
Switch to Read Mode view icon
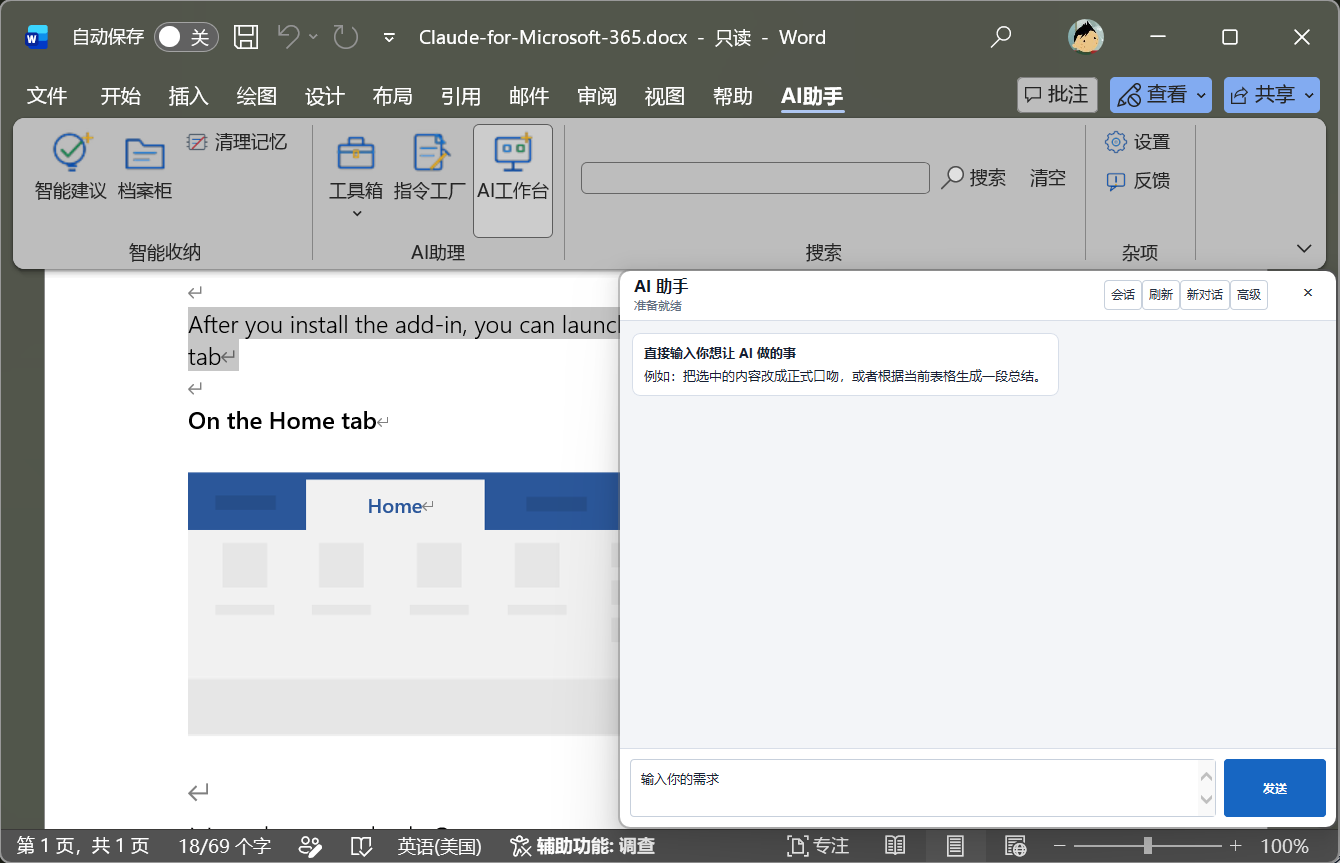point(895,846)
